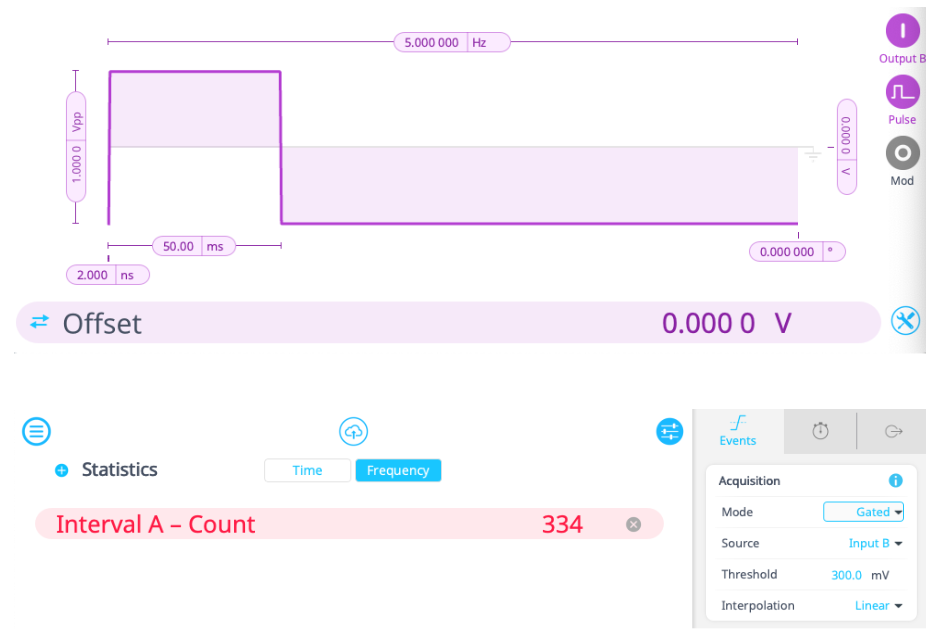The image size is (940, 633).
Task: Open the sliders settings icon
Action: point(670,432)
